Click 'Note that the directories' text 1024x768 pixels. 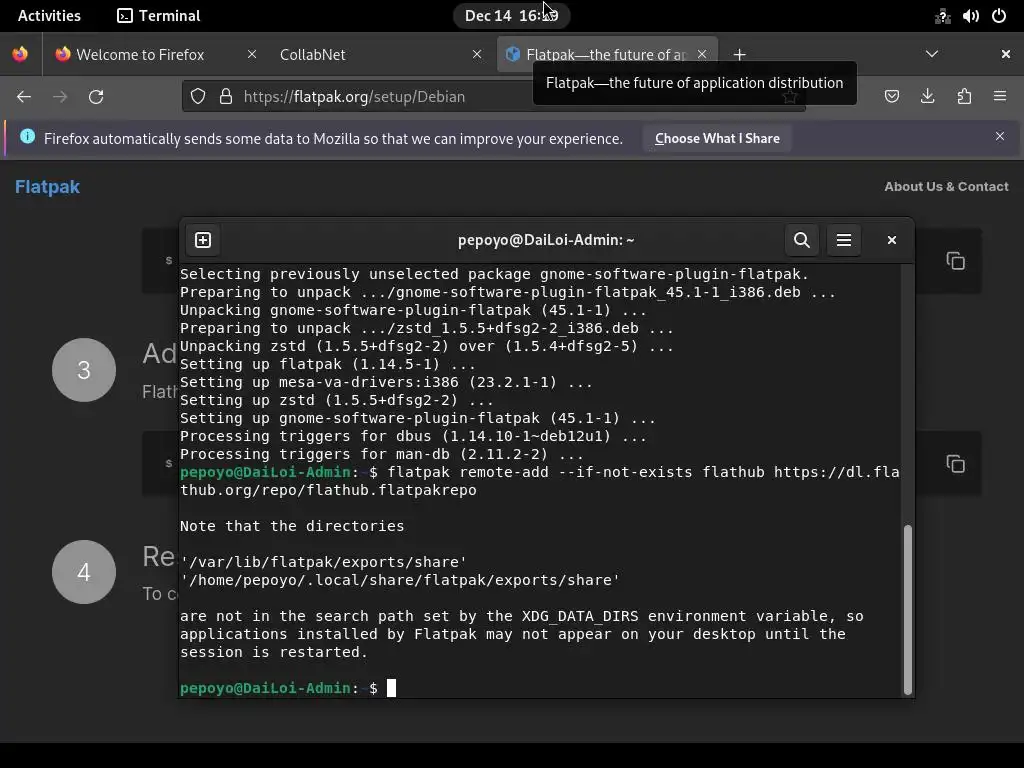(x=292, y=526)
